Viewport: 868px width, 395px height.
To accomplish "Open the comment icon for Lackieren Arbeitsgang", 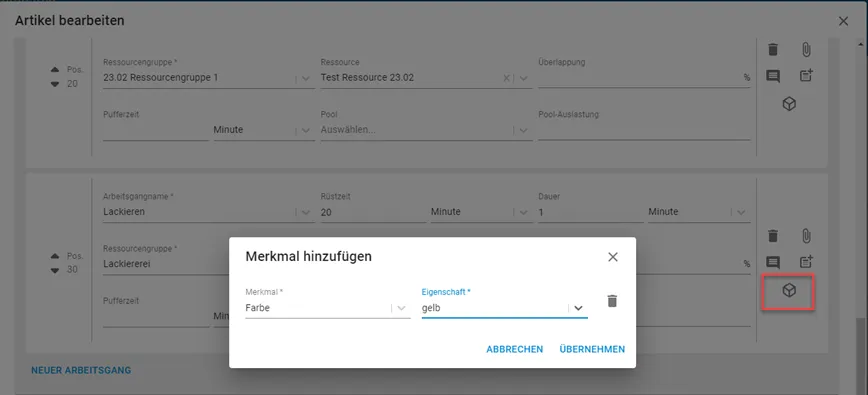I will pyautogui.click(x=773, y=262).
